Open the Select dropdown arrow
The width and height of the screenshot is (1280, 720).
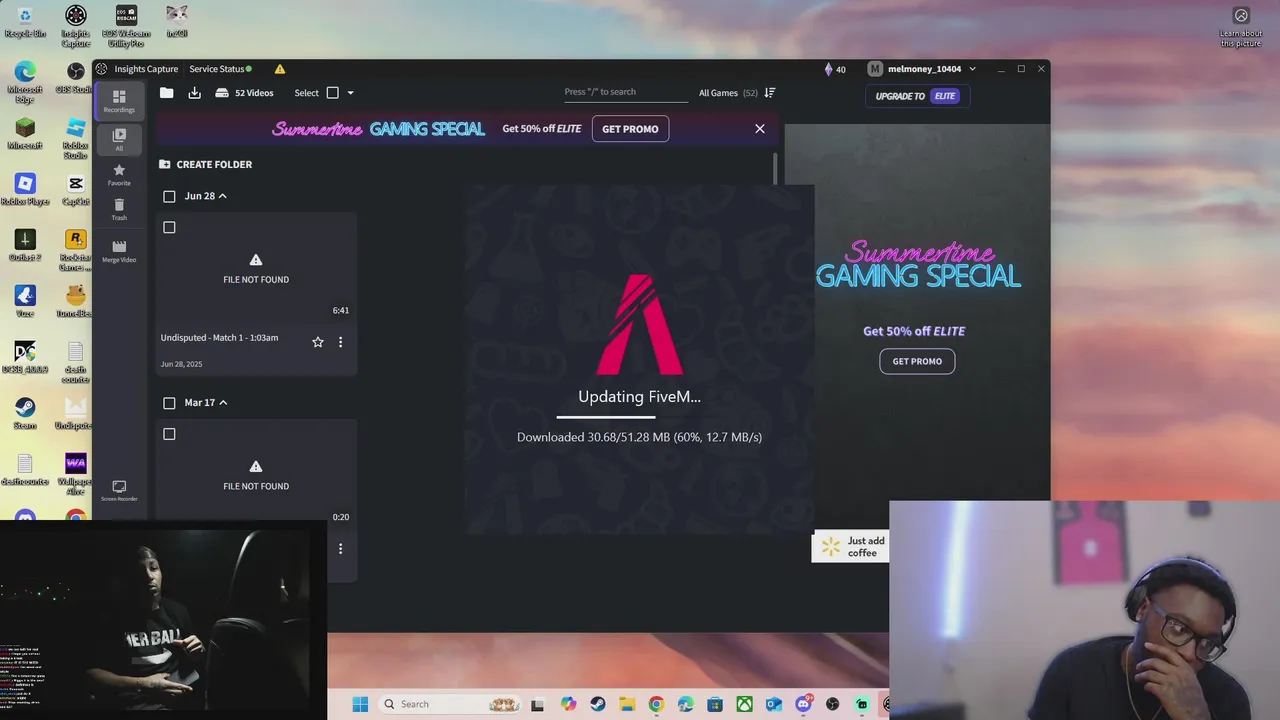[350, 93]
